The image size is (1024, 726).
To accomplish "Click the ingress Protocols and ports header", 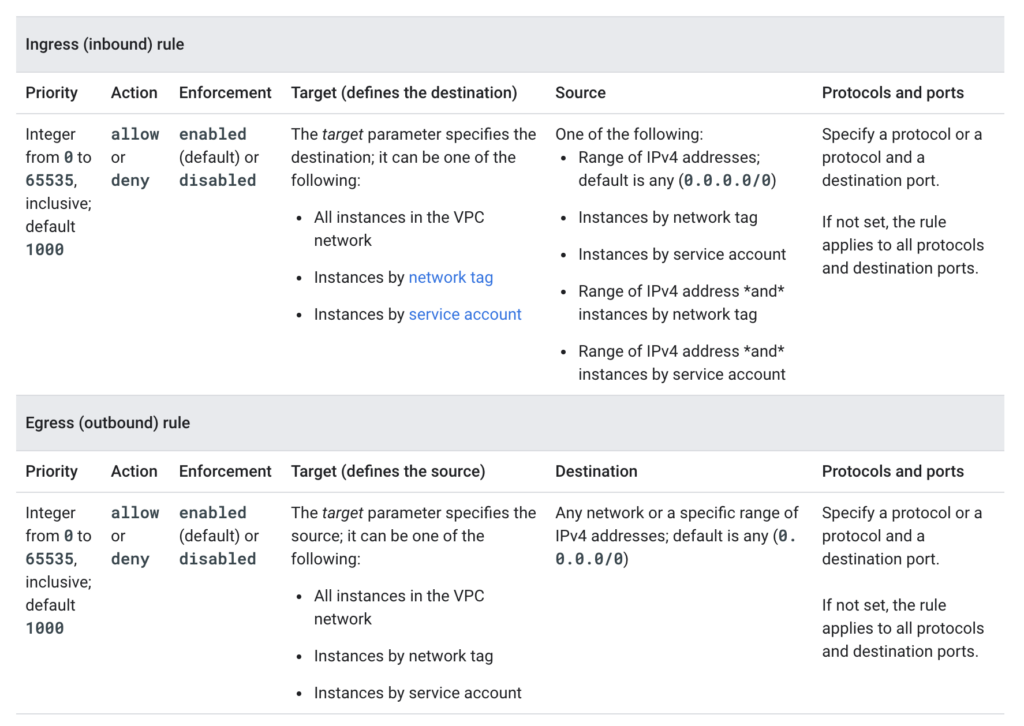I will [892, 93].
